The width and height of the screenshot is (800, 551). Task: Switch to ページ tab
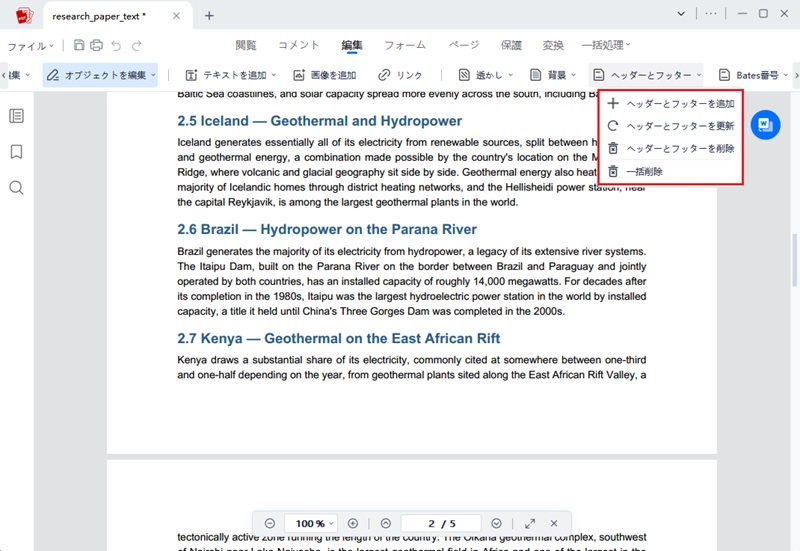(464, 45)
